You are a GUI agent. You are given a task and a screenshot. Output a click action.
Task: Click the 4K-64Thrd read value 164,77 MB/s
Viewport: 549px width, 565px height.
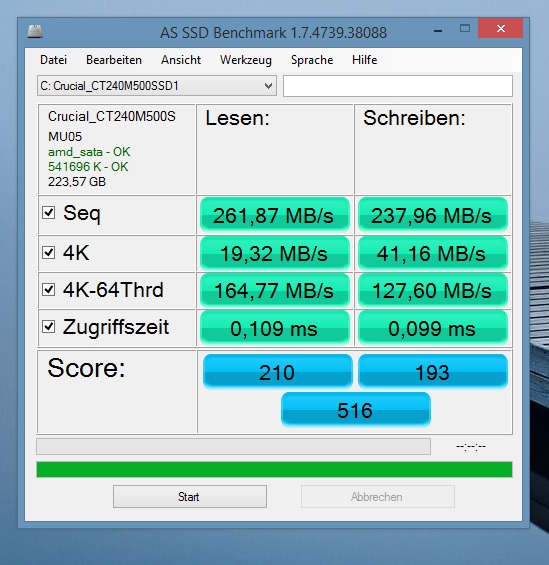click(274, 290)
